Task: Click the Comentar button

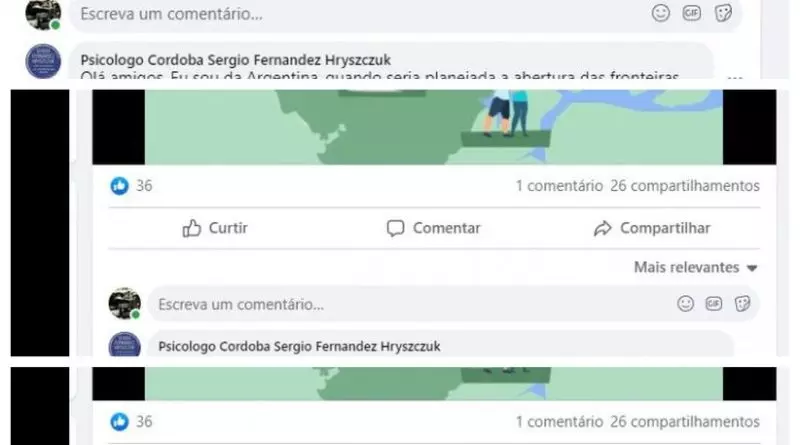Action: 433,228
